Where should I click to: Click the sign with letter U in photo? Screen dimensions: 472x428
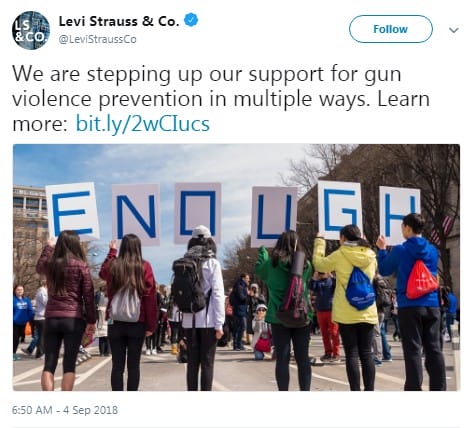274,216
